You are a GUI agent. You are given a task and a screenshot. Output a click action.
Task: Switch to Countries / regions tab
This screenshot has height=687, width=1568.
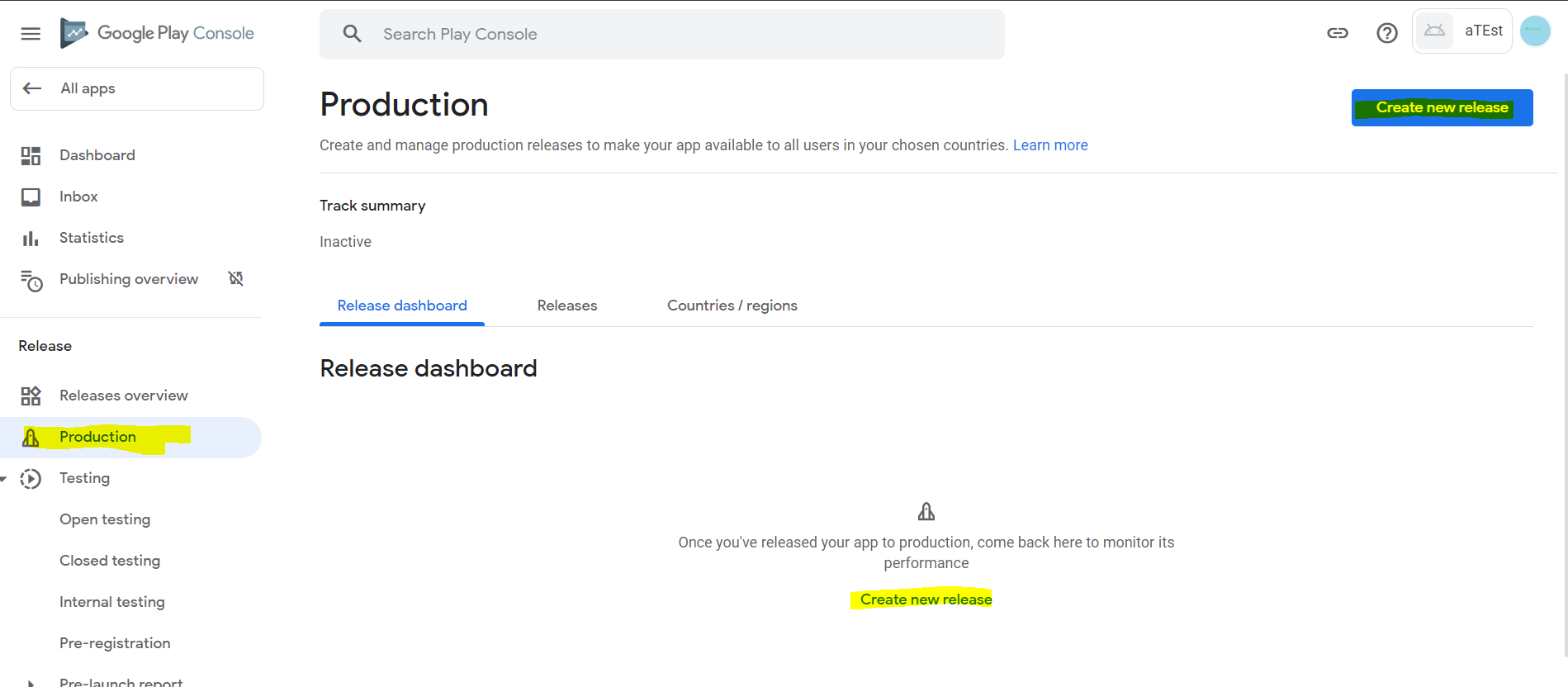732,306
